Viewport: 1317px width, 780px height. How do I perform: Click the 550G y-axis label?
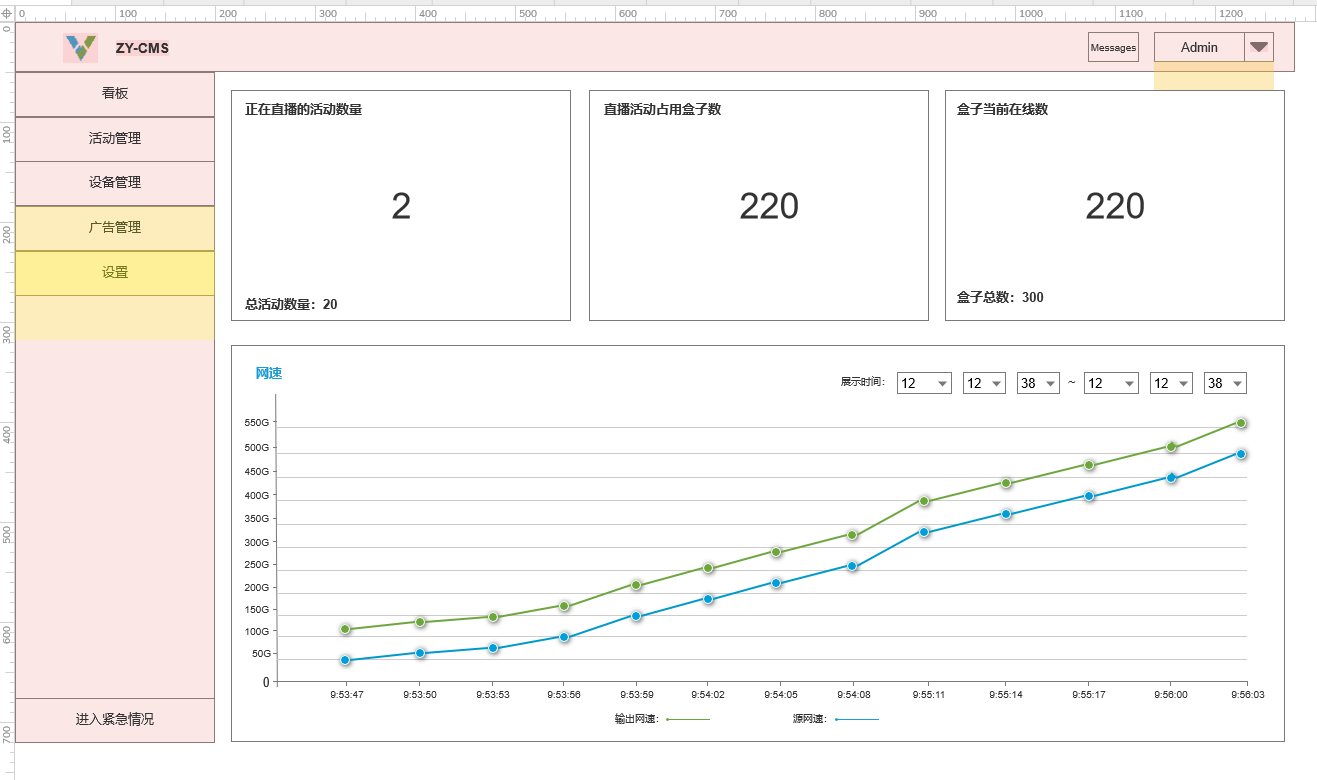tap(257, 423)
